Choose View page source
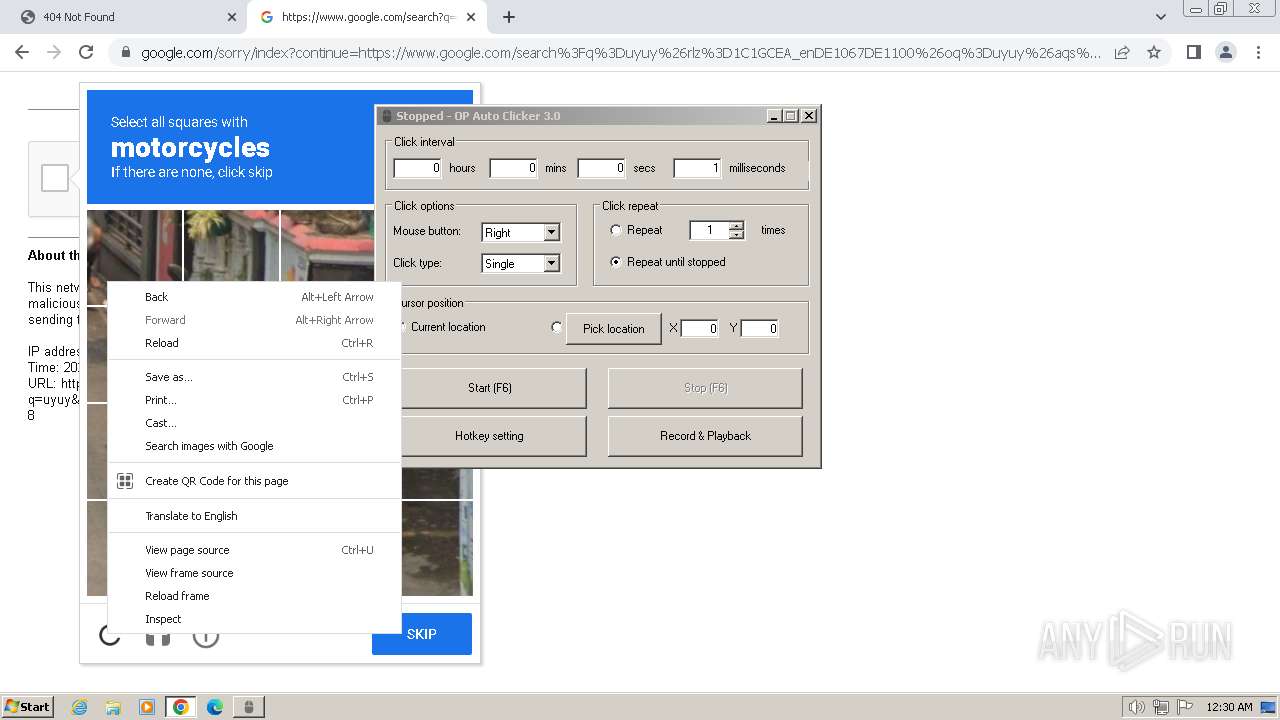1280x720 pixels. pos(255,550)
